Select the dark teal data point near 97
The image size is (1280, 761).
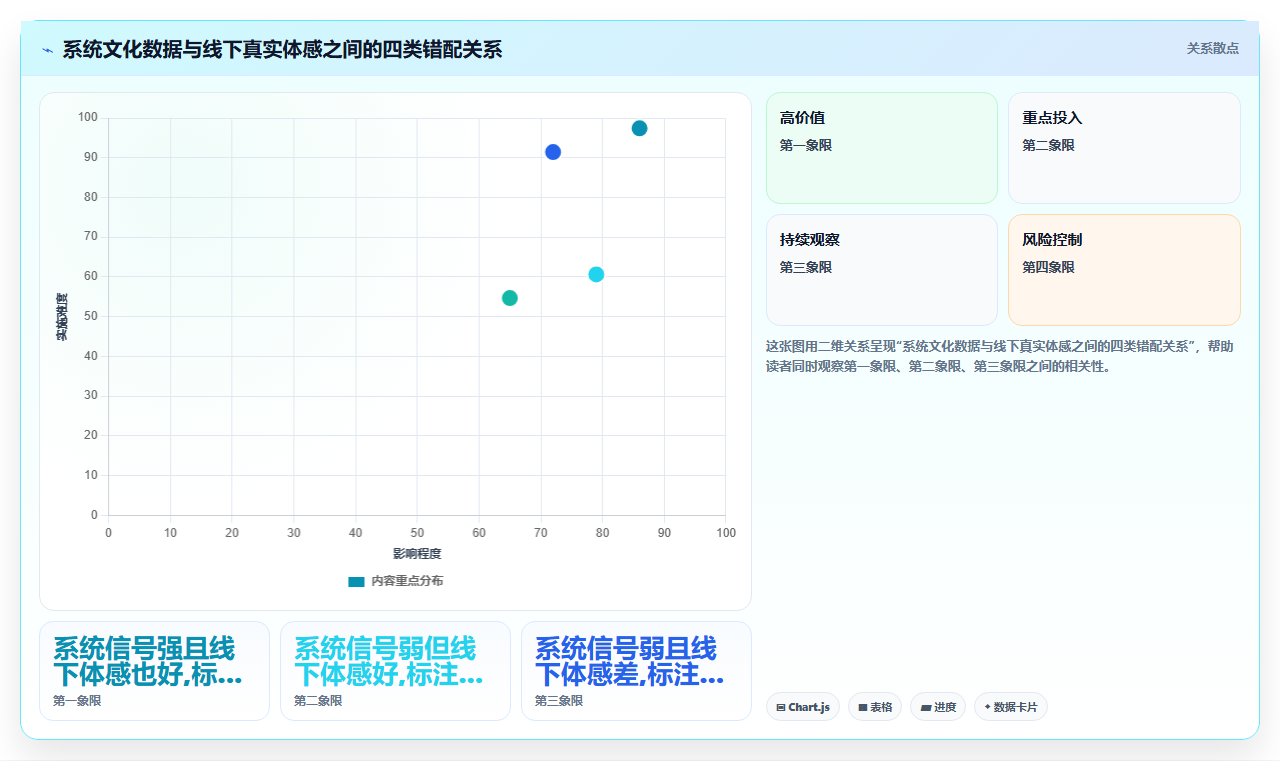tap(639, 128)
